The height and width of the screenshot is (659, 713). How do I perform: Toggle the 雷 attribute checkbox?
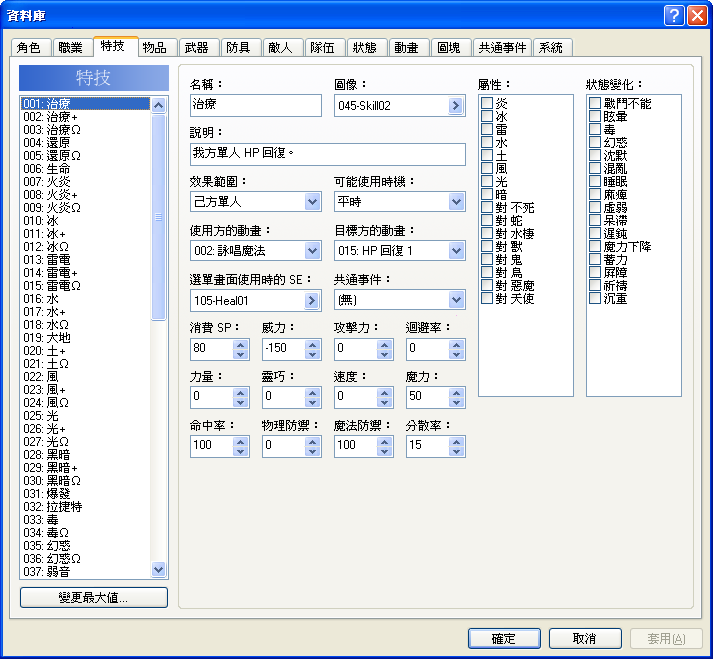click(x=487, y=130)
